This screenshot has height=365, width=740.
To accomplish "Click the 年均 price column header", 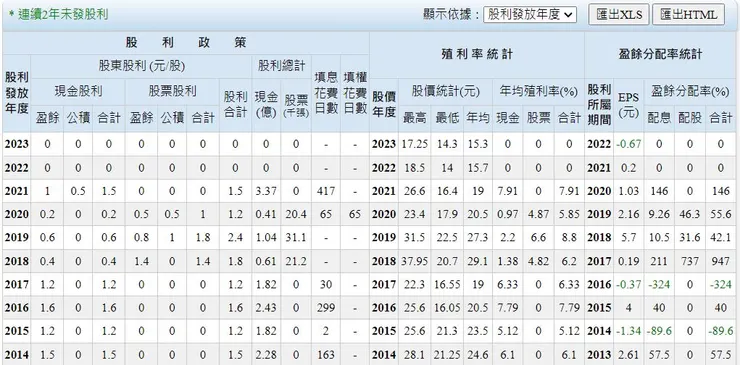I will point(478,118).
